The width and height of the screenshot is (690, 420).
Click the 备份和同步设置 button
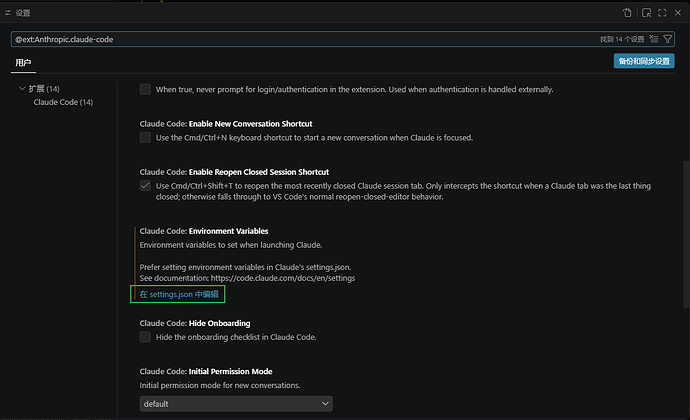644,61
